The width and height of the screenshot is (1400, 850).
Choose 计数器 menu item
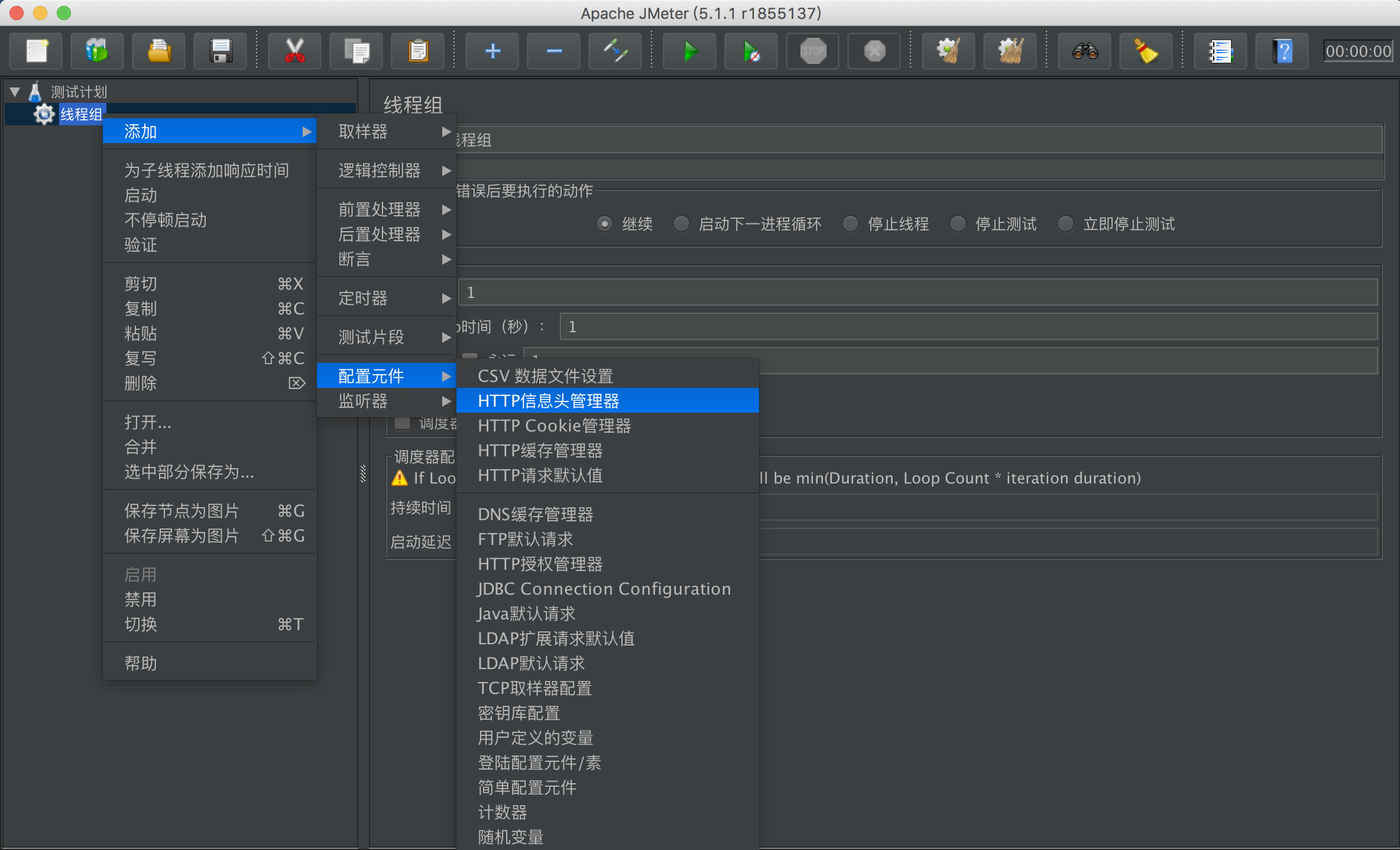click(x=608, y=812)
